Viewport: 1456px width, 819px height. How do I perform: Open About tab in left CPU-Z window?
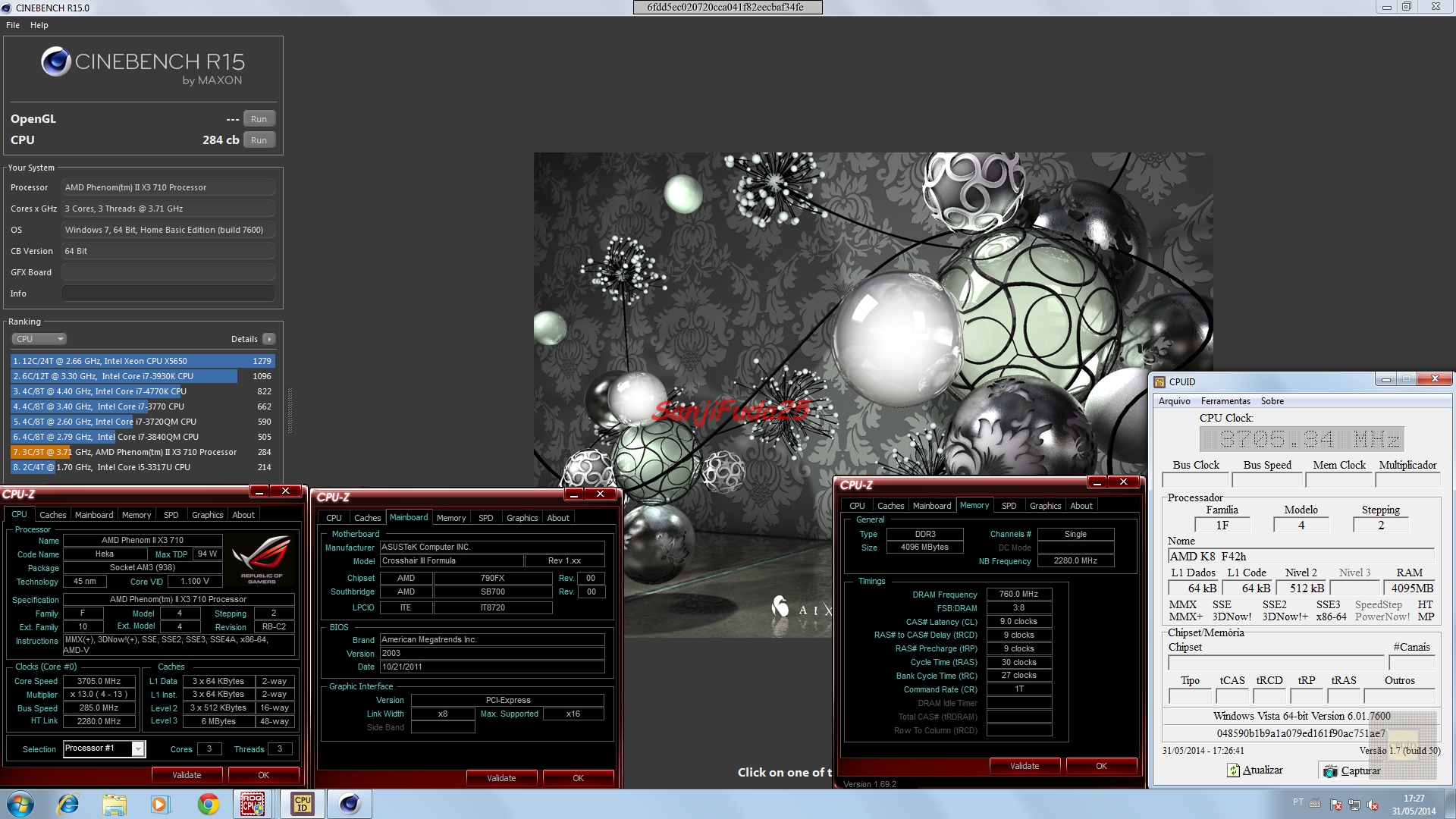pyautogui.click(x=243, y=515)
